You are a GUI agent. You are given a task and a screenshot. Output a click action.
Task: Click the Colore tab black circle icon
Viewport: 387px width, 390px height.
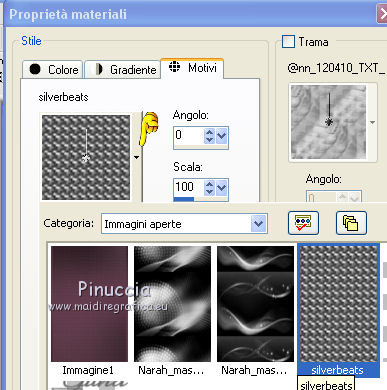(x=35, y=69)
